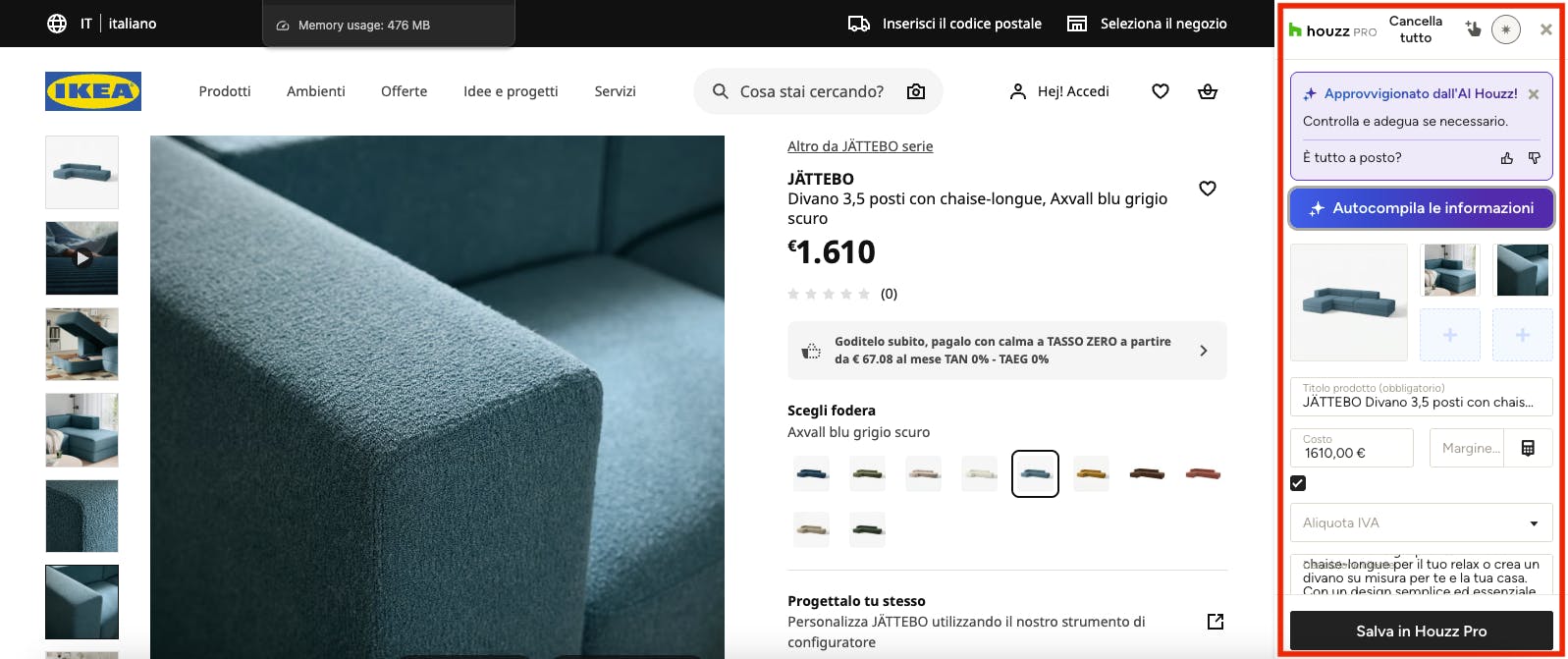1568x659 pixels.
Task: Click Inserisci il codice postale
Action: pyautogui.click(x=962, y=24)
